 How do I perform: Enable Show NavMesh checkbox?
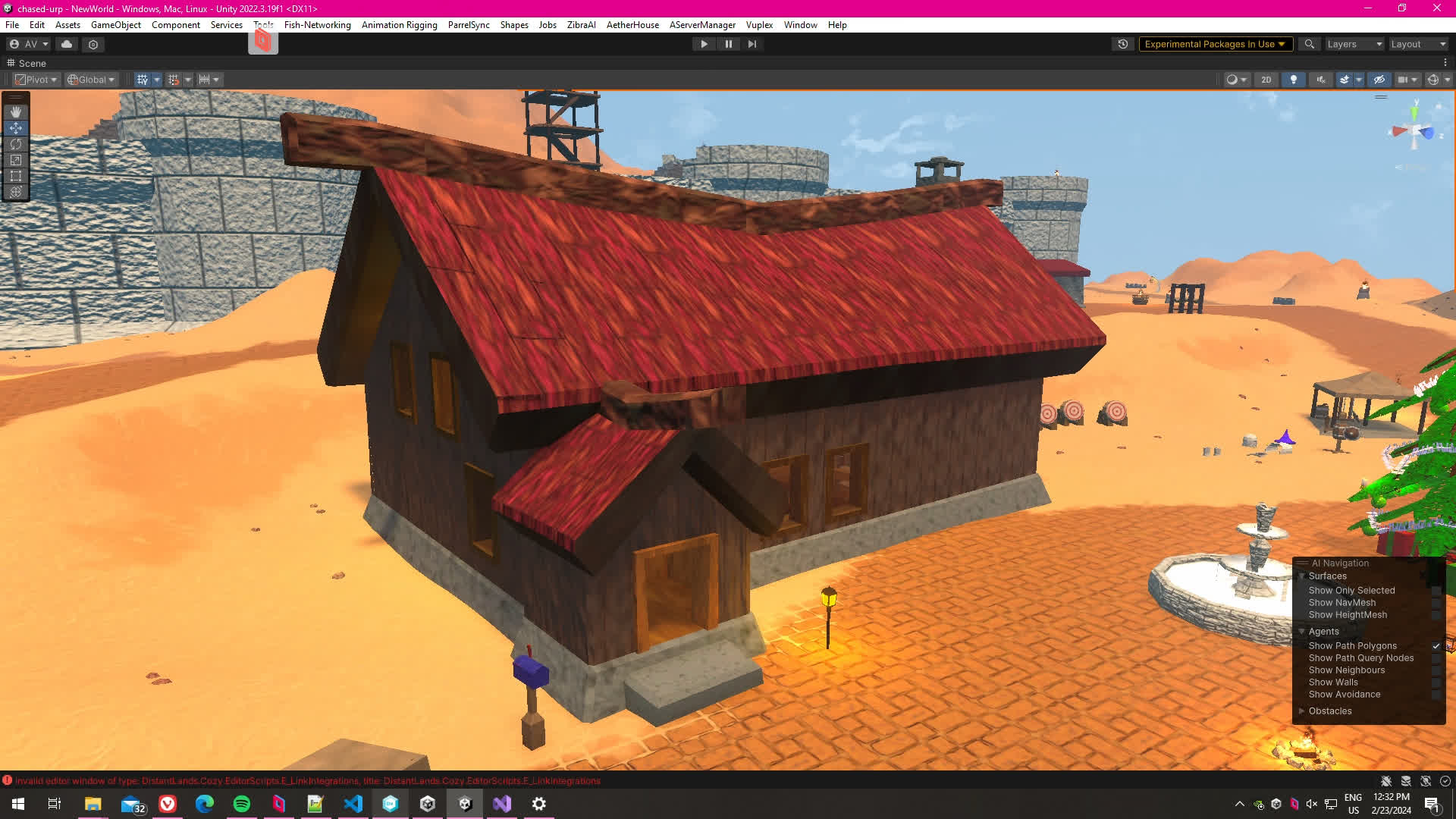pyautogui.click(x=1436, y=603)
